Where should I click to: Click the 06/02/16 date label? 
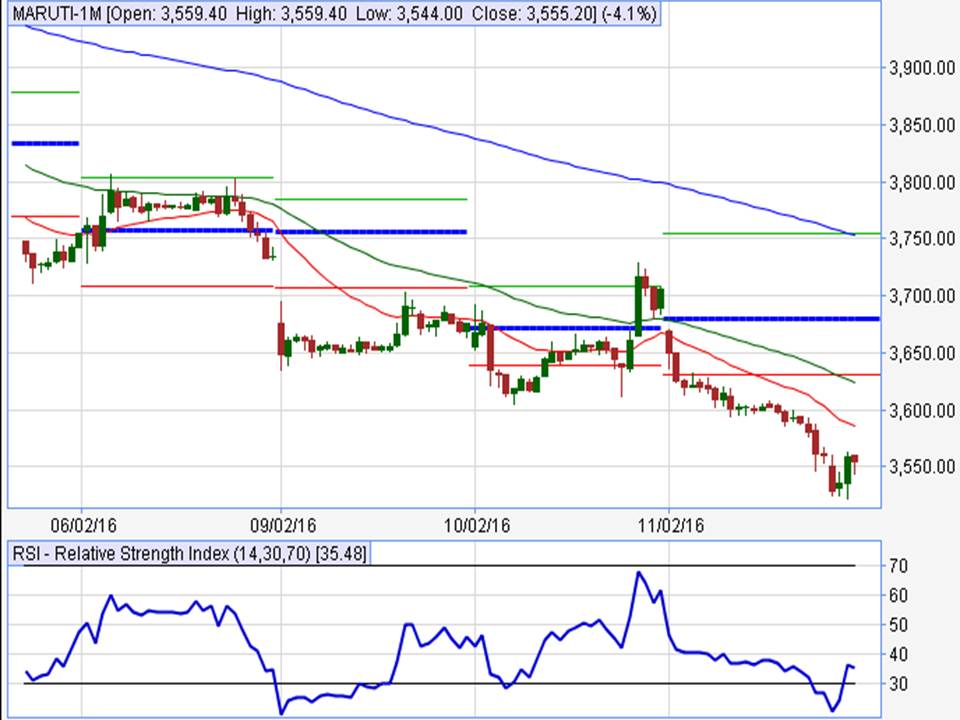[x=83, y=525]
